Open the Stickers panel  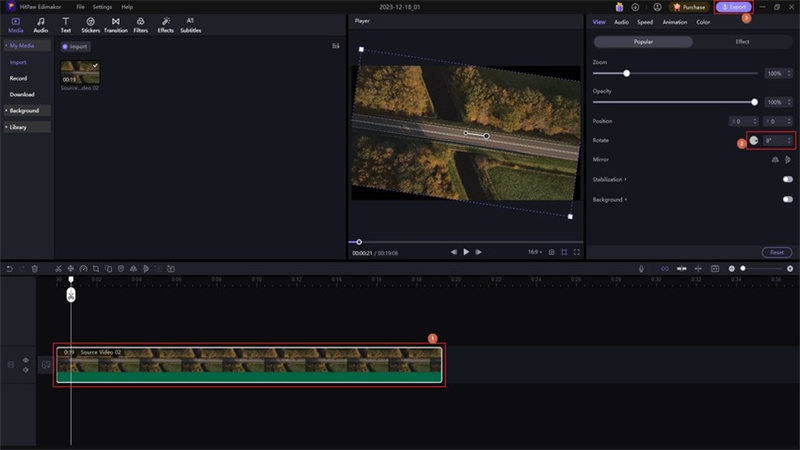click(90, 25)
